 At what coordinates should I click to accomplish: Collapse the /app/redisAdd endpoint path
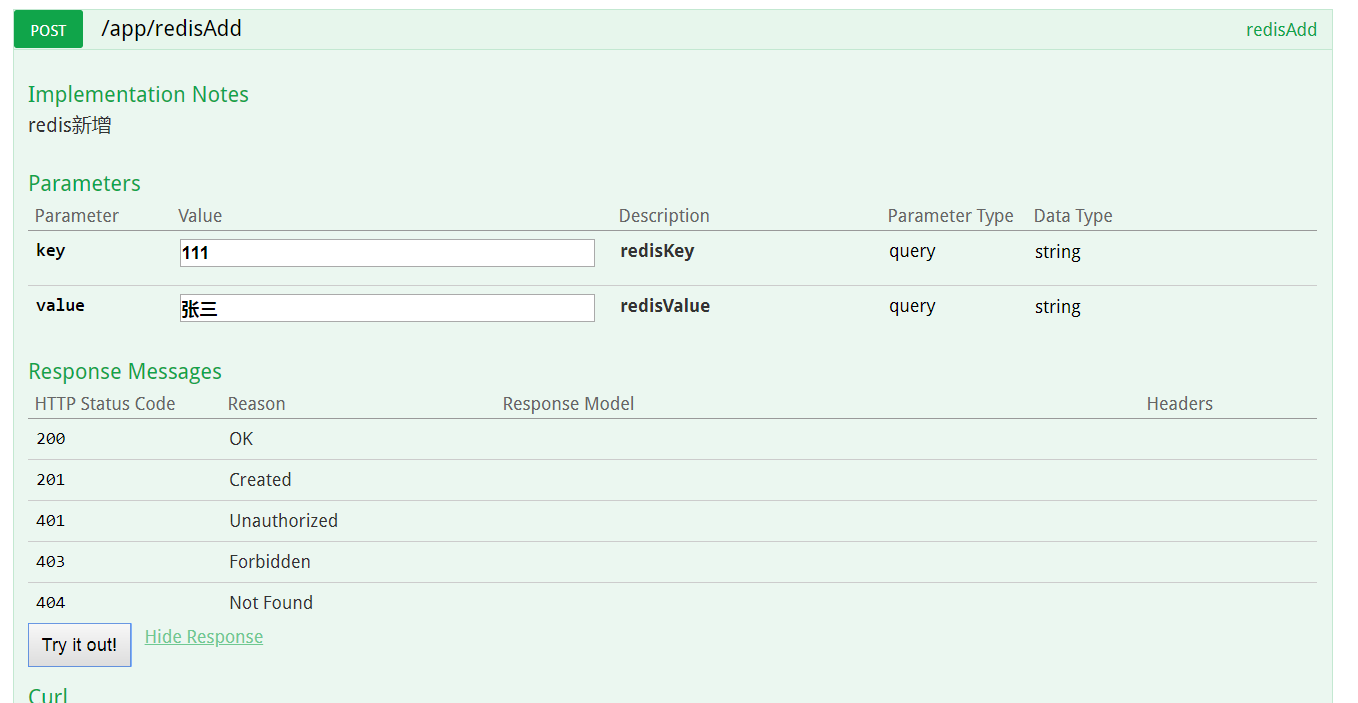171,29
